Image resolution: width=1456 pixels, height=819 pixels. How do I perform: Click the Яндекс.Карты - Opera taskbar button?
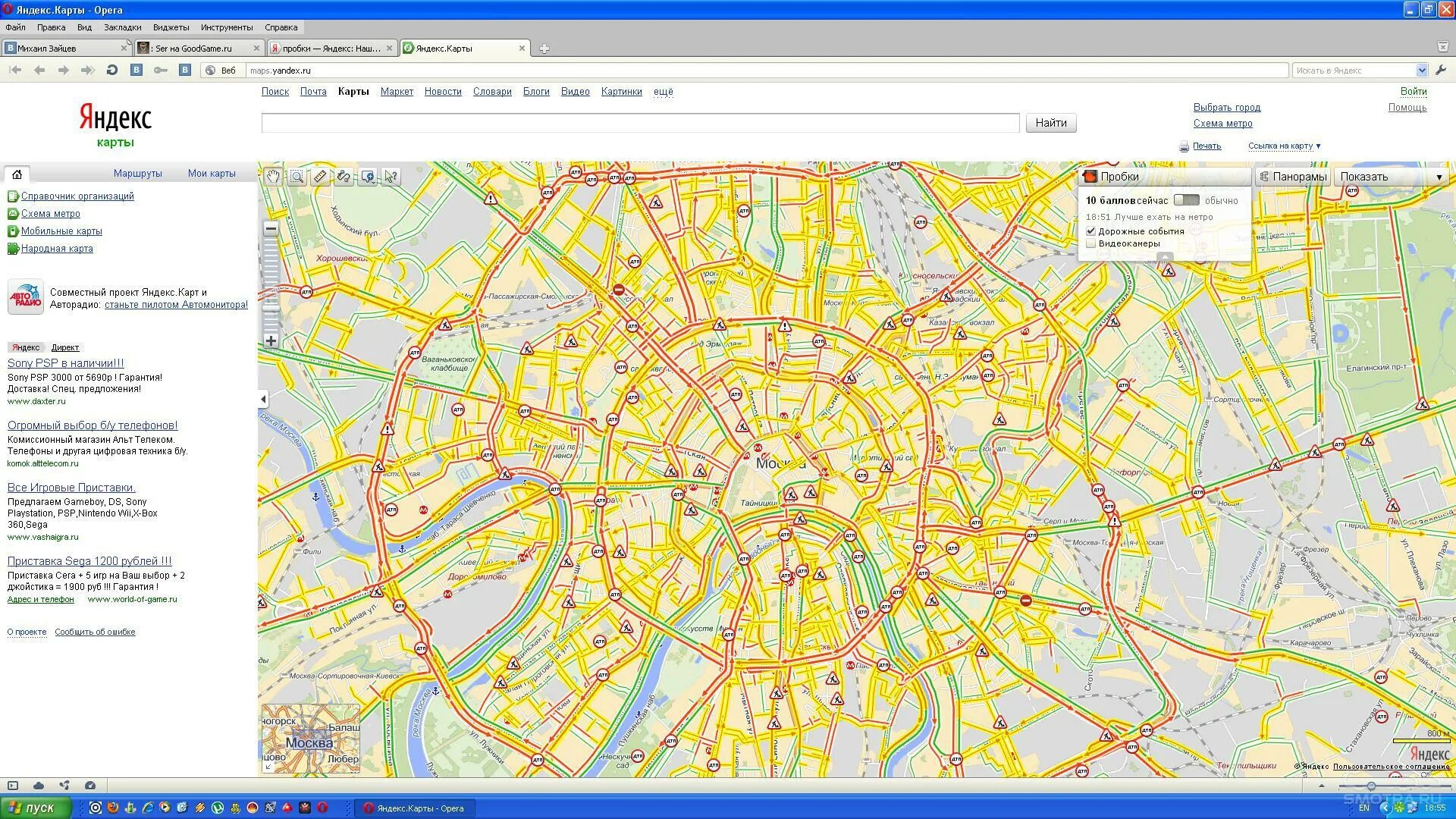414,808
